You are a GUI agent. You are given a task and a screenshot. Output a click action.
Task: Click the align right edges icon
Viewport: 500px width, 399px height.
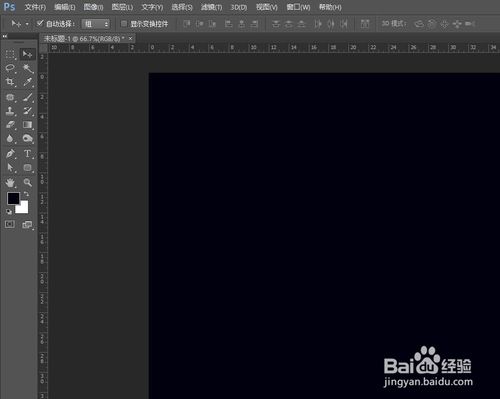pos(255,24)
